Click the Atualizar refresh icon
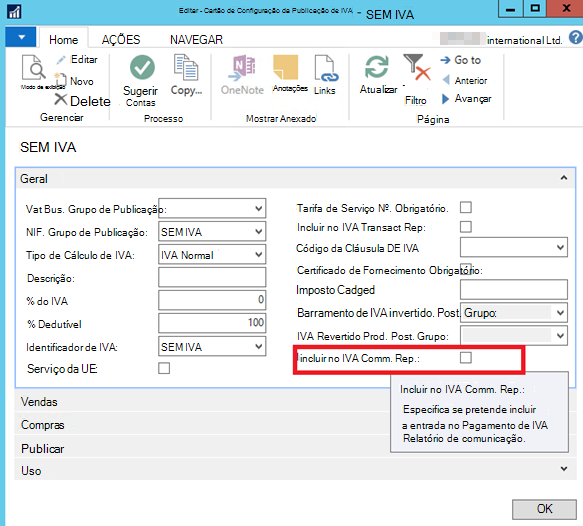The image size is (583, 526). [377, 67]
